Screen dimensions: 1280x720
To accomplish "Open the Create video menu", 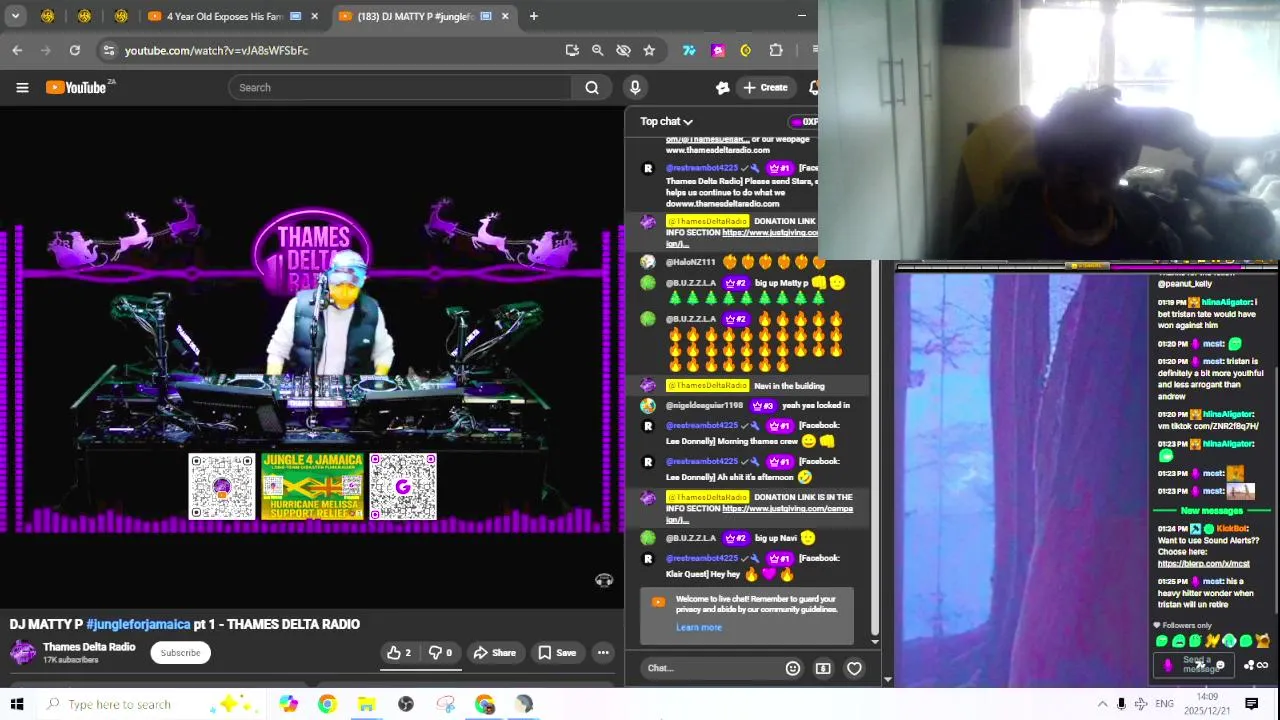I will coord(765,87).
